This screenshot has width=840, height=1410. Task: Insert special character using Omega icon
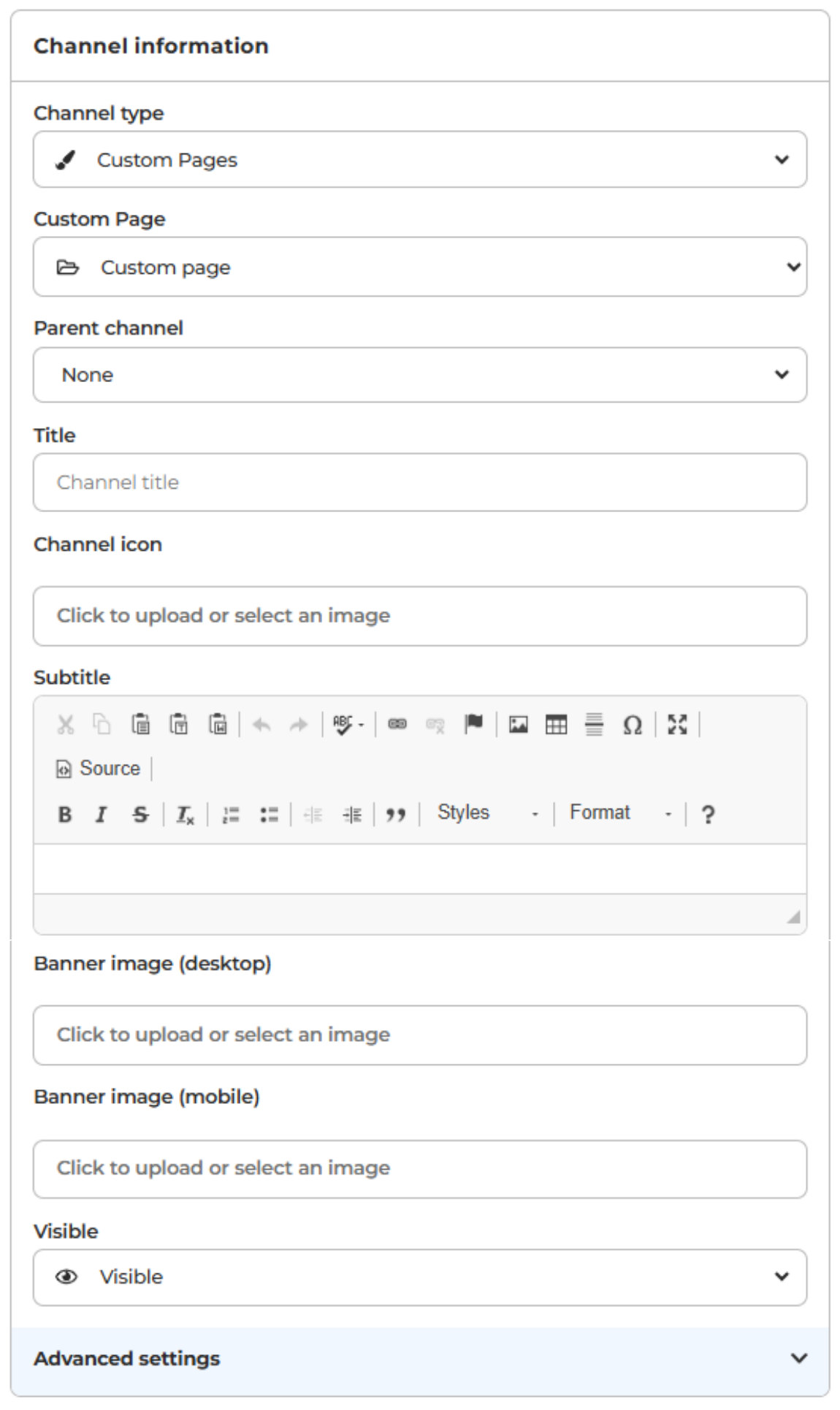pos(633,725)
